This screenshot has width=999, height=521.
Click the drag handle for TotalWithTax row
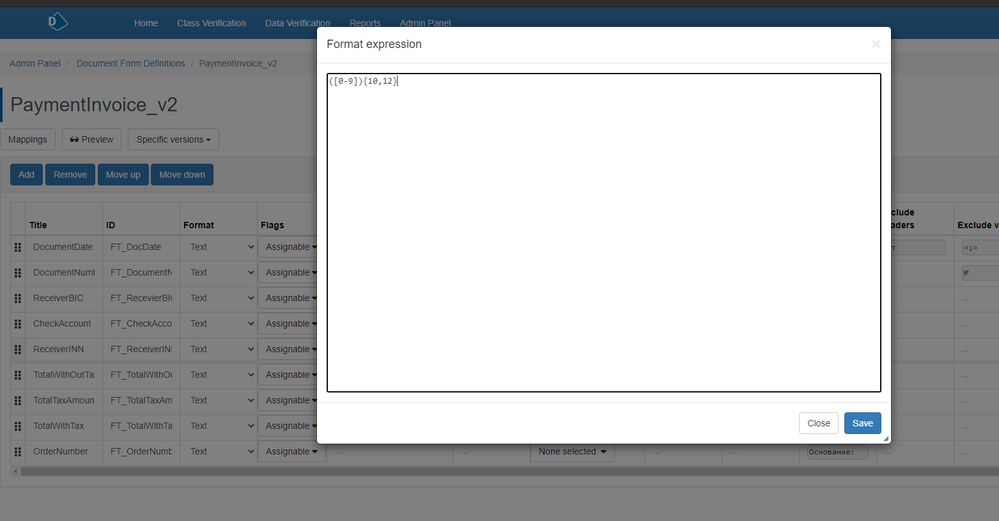pyautogui.click(x=18, y=426)
